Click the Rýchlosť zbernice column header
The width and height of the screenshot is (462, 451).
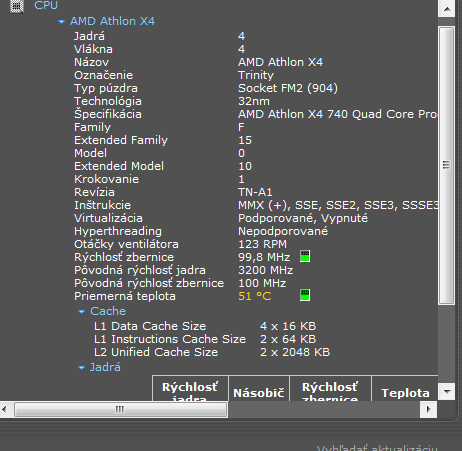(x=330, y=389)
